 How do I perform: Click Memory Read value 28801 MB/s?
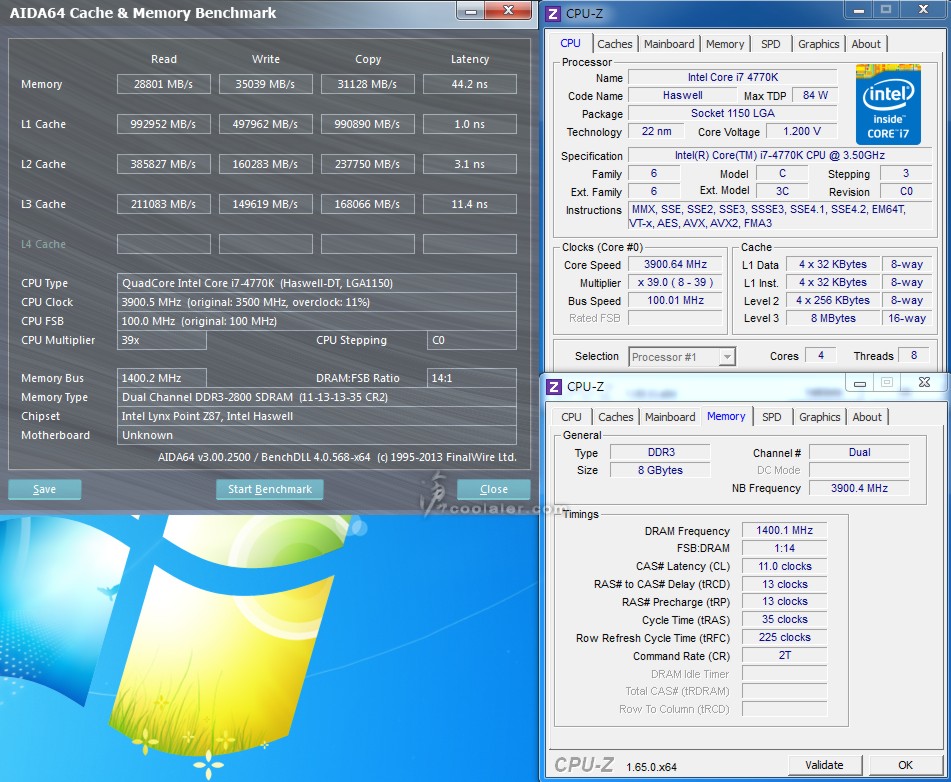pos(164,84)
